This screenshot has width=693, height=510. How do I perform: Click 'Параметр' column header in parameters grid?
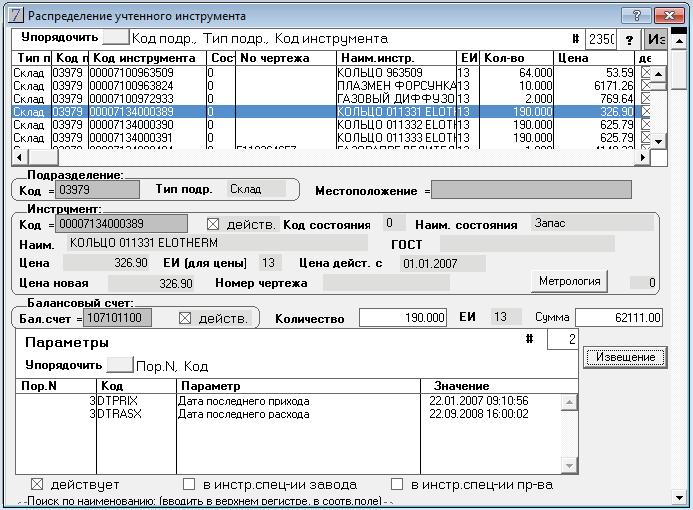[298, 386]
